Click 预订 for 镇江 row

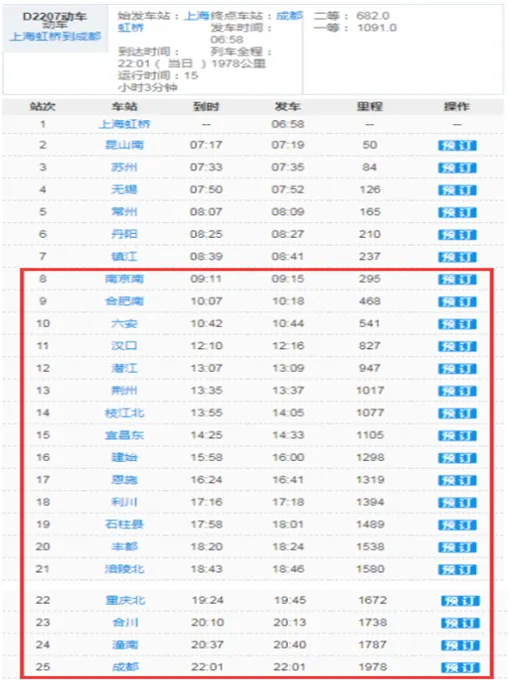click(457, 257)
